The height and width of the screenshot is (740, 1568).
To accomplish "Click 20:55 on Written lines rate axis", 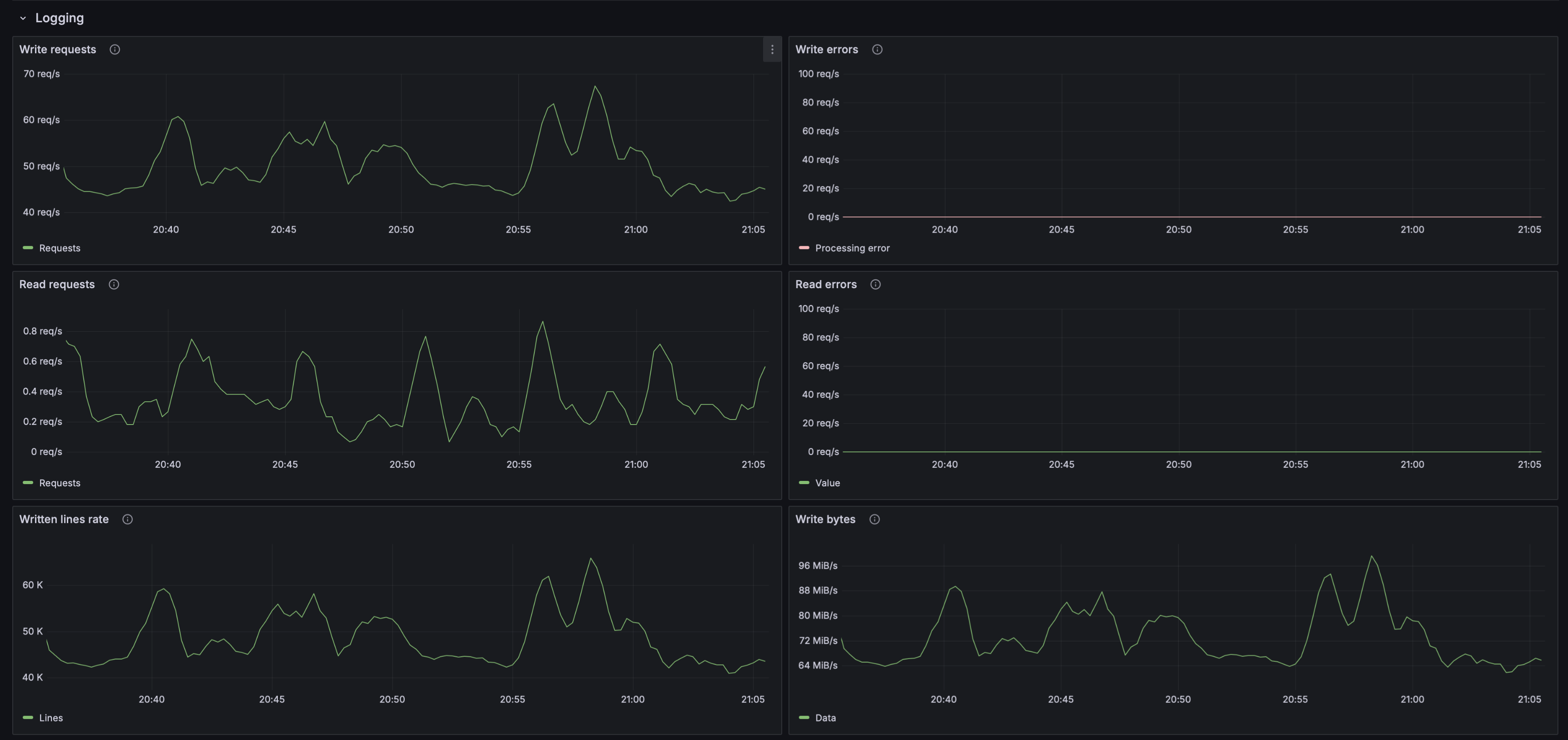I will tap(513, 700).
